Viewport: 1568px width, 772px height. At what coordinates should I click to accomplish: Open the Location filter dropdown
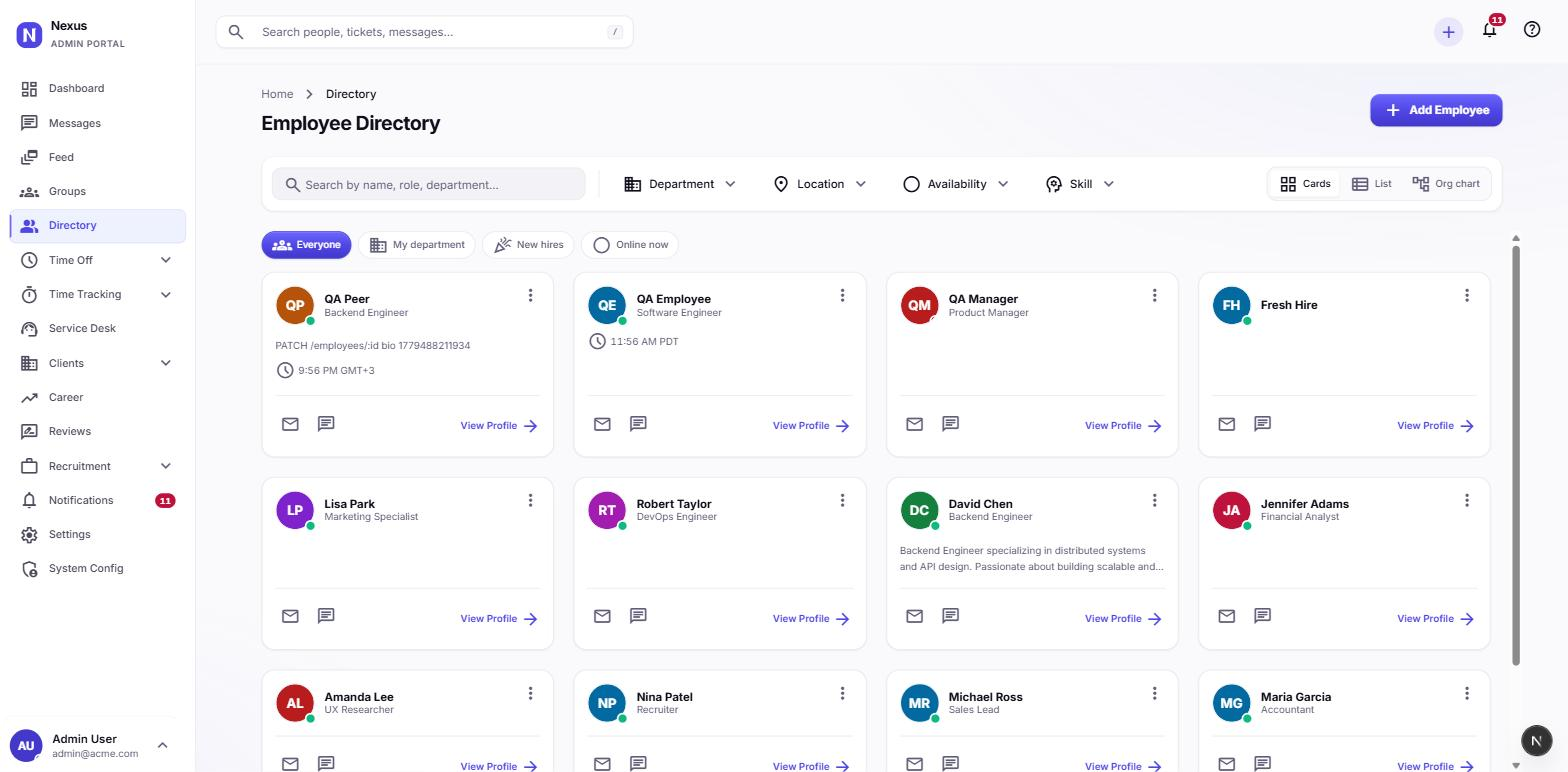pyautogui.click(x=820, y=184)
